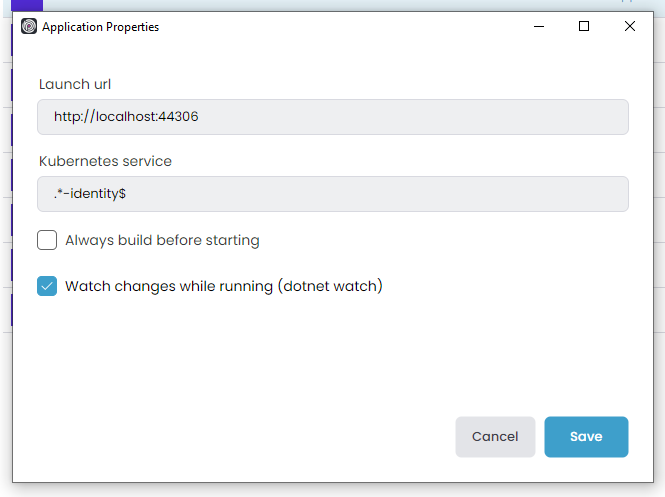Click the .*-identity$ regex text
The height and width of the screenshot is (497, 665).
tap(90, 194)
